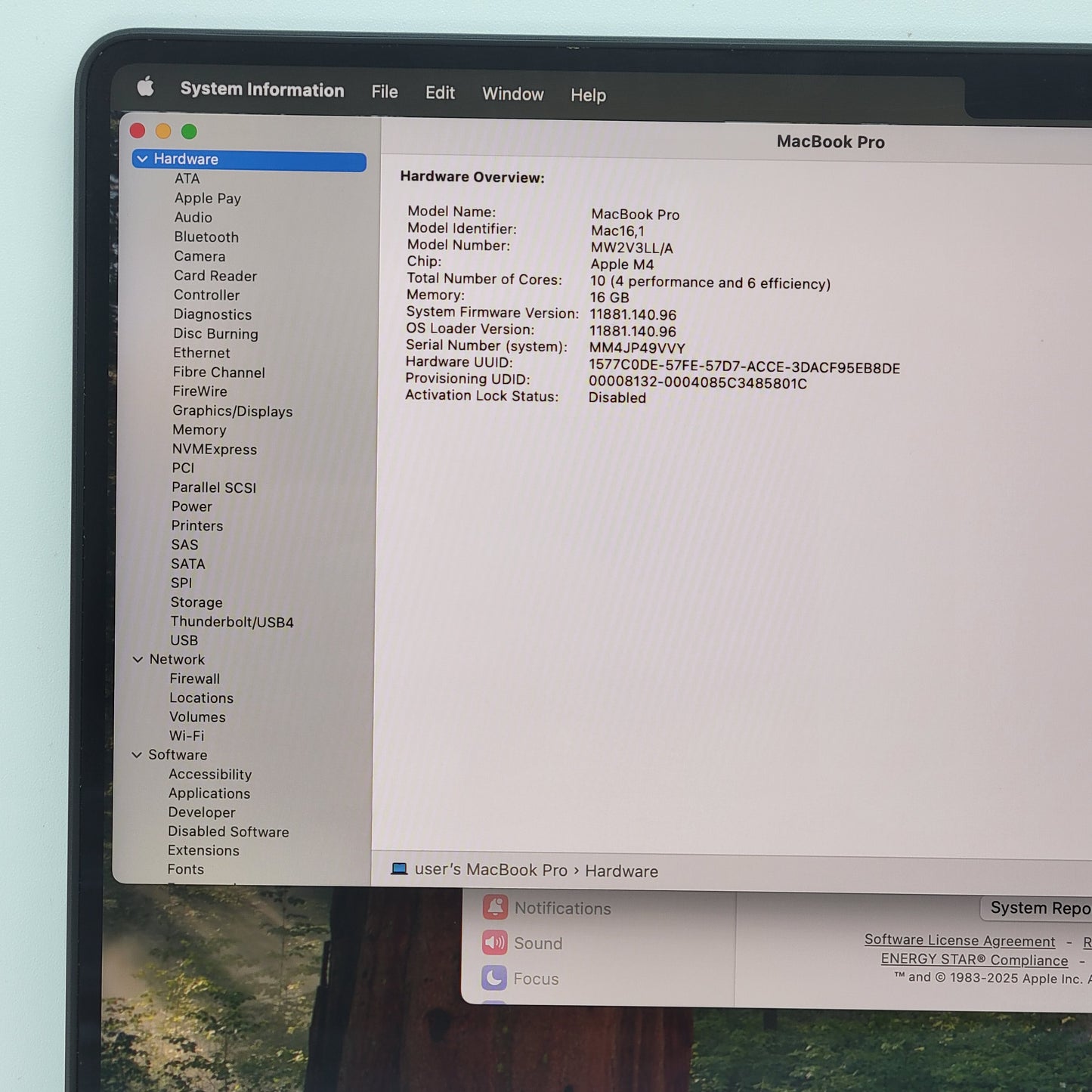Viewport: 1092px width, 1092px height.
Task: Select Accessibility in the sidebar
Action: click(x=210, y=774)
